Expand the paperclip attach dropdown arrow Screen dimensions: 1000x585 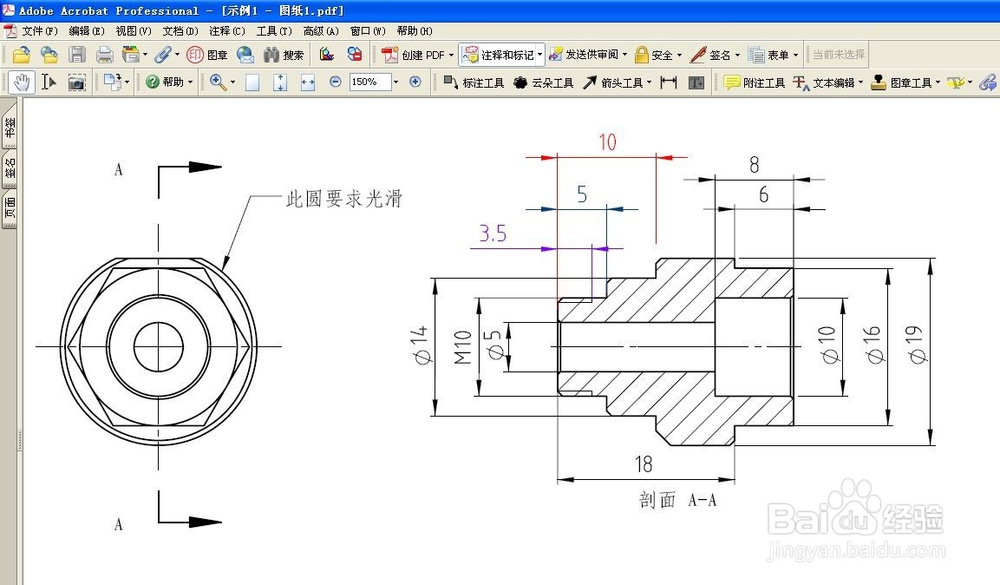coord(177,55)
